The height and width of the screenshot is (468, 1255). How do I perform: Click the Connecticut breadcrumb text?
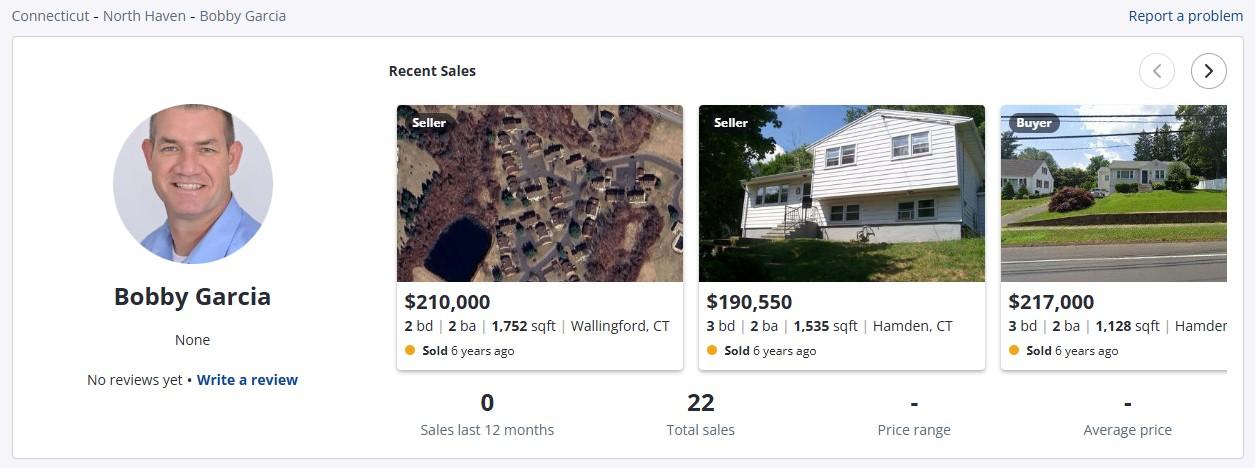click(49, 16)
